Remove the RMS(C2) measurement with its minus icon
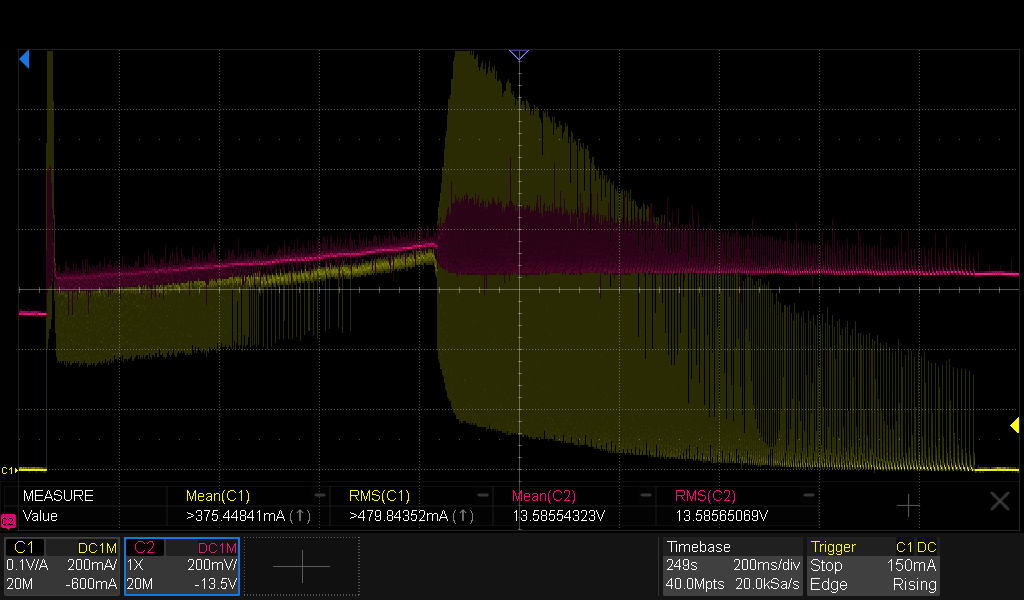1024x600 pixels. [x=808, y=496]
